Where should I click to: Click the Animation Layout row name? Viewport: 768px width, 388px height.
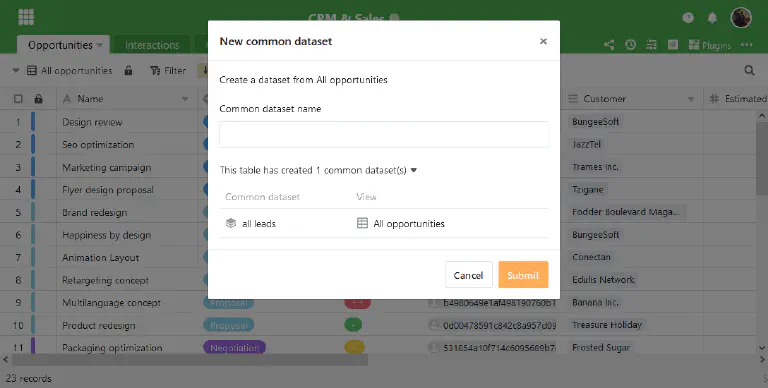pos(100,258)
